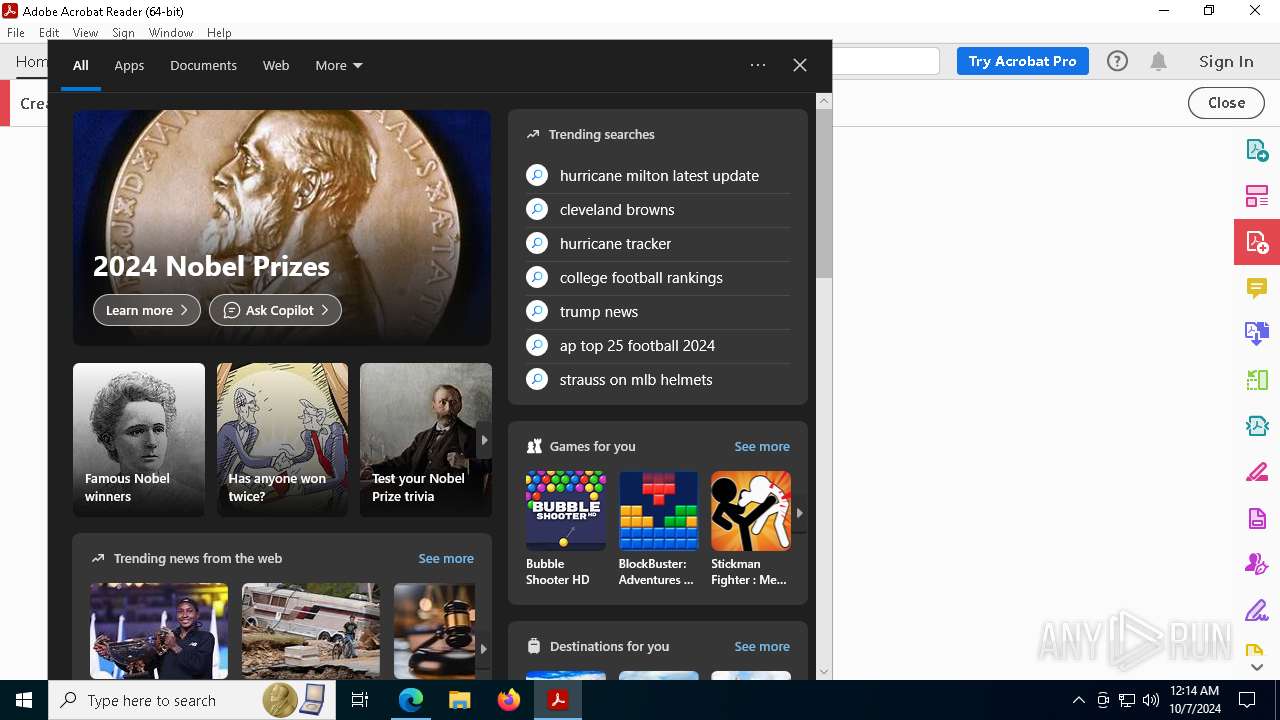Screen dimensions: 1280x720
Task: Click the search icon beside 'cleveland browns'
Action: coord(537,209)
